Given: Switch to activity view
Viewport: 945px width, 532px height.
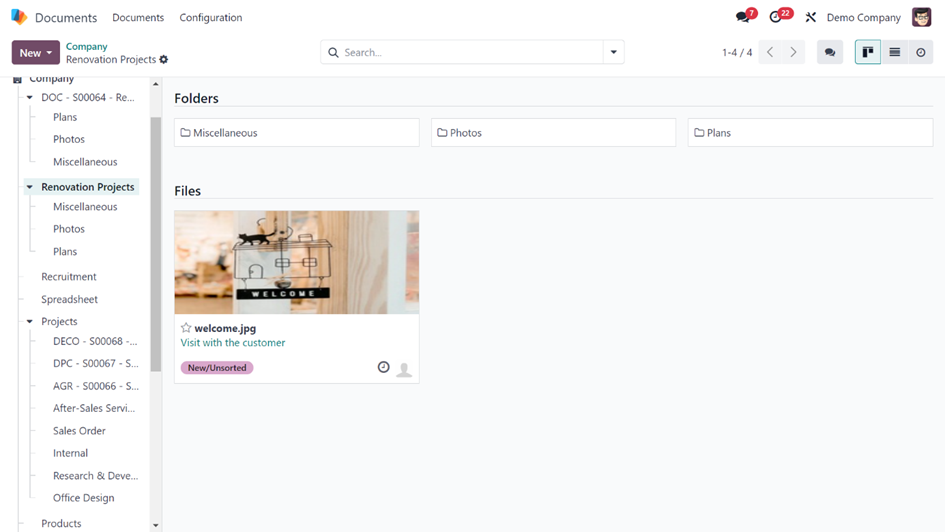Looking at the screenshot, I should click(920, 52).
